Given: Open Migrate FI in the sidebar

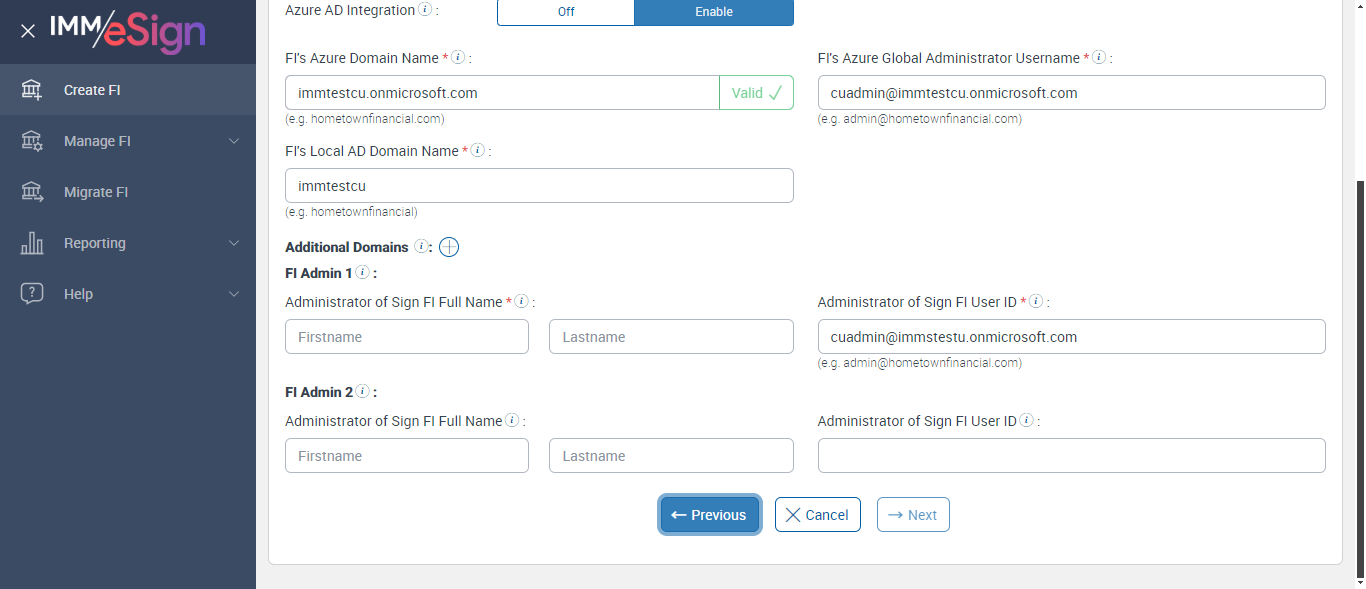Looking at the screenshot, I should click(128, 192).
